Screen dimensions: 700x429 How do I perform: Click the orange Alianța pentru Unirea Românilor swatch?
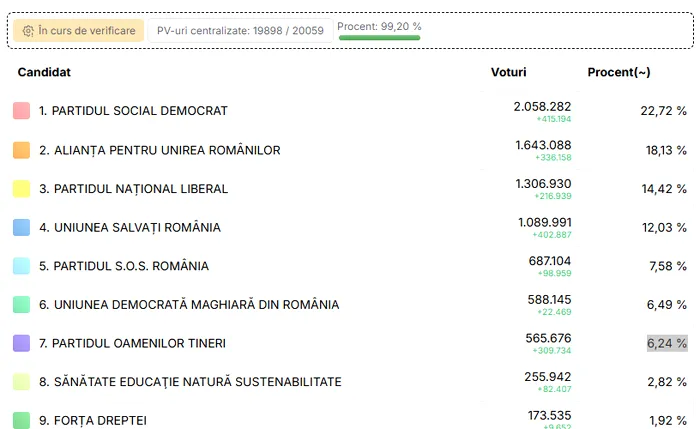pos(21,150)
